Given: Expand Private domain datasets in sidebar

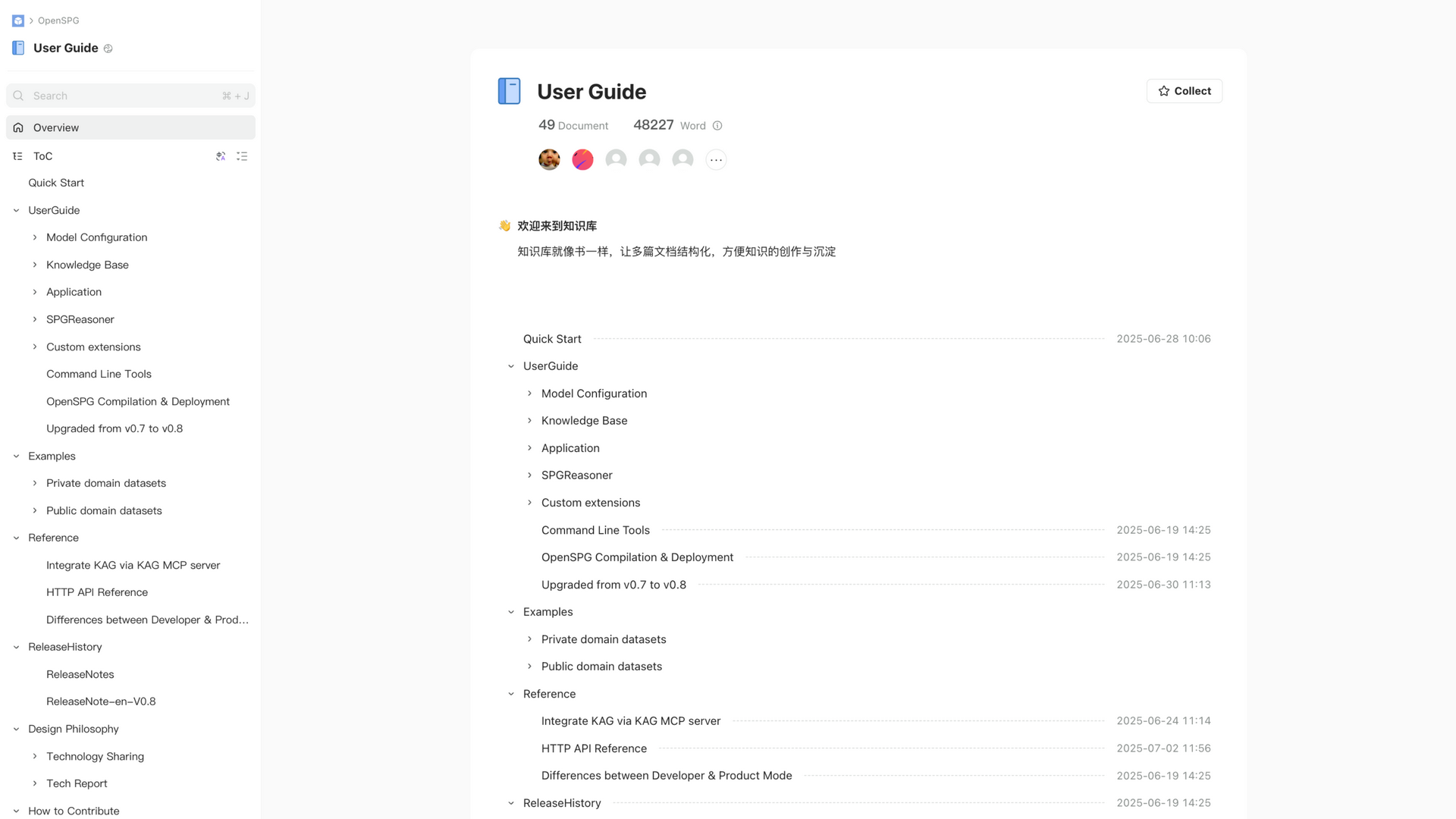Looking at the screenshot, I should tap(34, 483).
